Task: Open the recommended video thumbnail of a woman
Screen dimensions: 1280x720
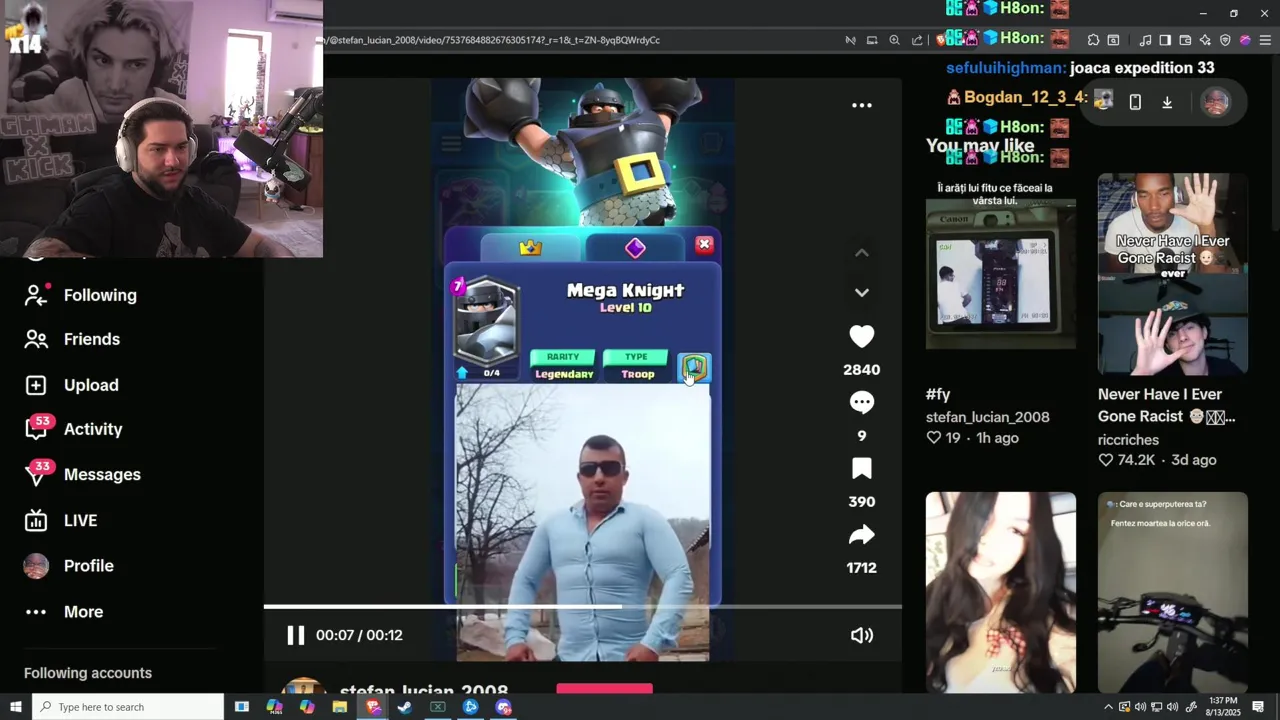Action: point(1001,592)
